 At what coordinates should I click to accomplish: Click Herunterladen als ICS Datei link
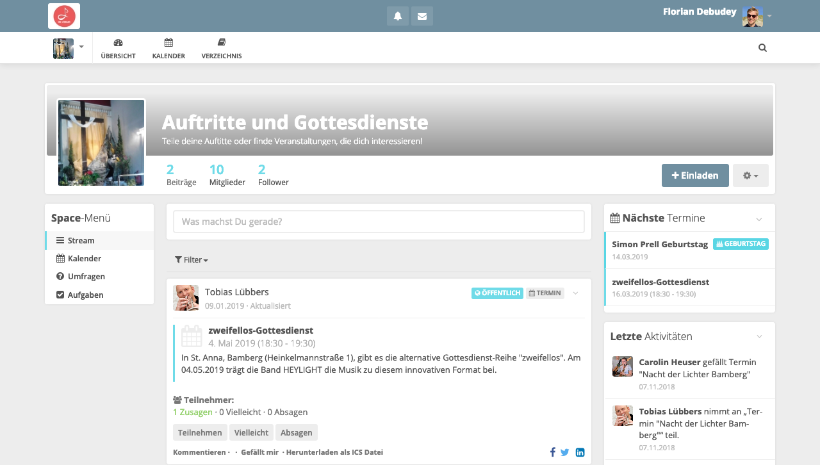(x=334, y=452)
